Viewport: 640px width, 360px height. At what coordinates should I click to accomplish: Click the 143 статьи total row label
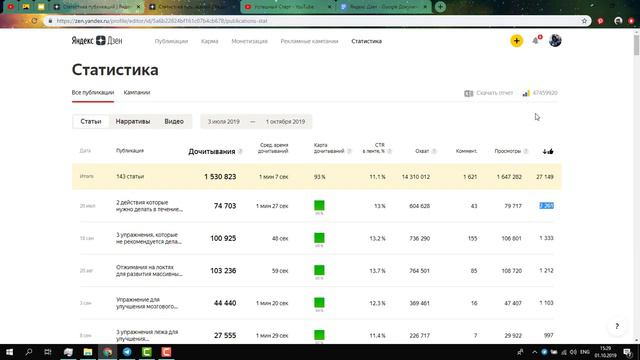click(130, 177)
